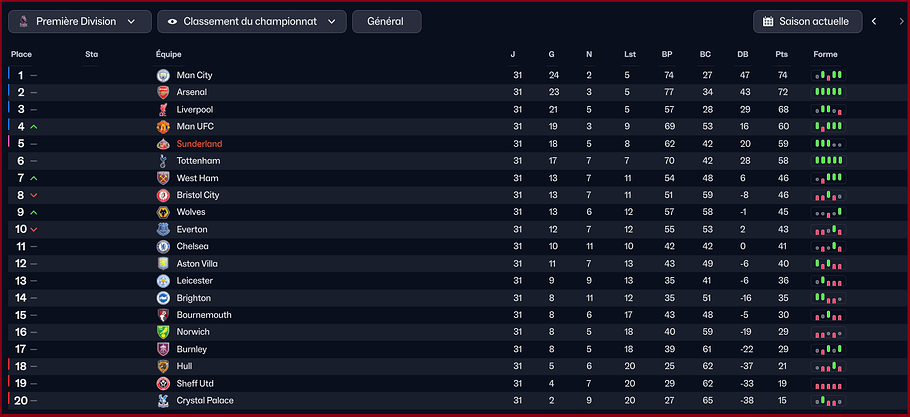Click the Man City club badge
Screen dimensions: 910x417
pos(162,75)
